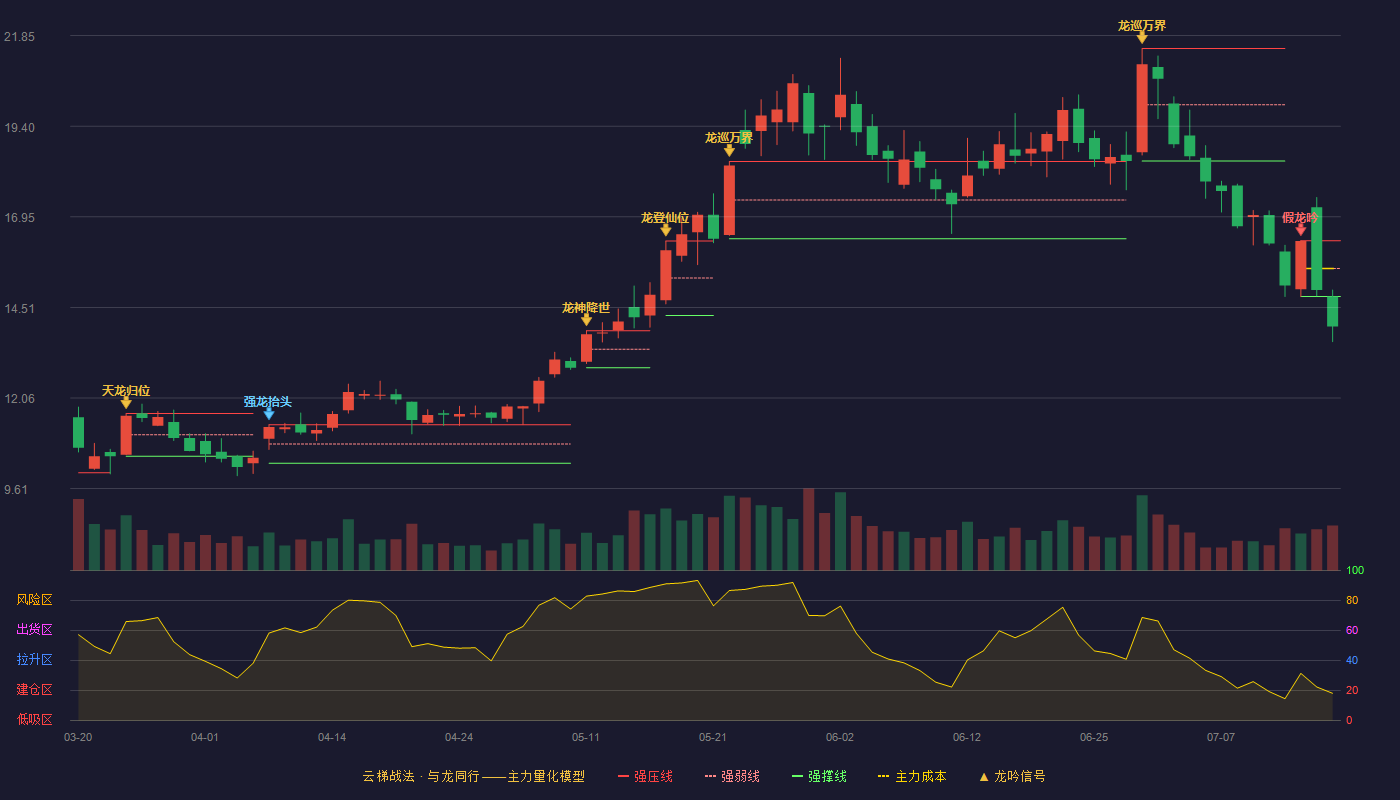Select the 建仓区 zone label
1400x800 pixels.
(35, 690)
